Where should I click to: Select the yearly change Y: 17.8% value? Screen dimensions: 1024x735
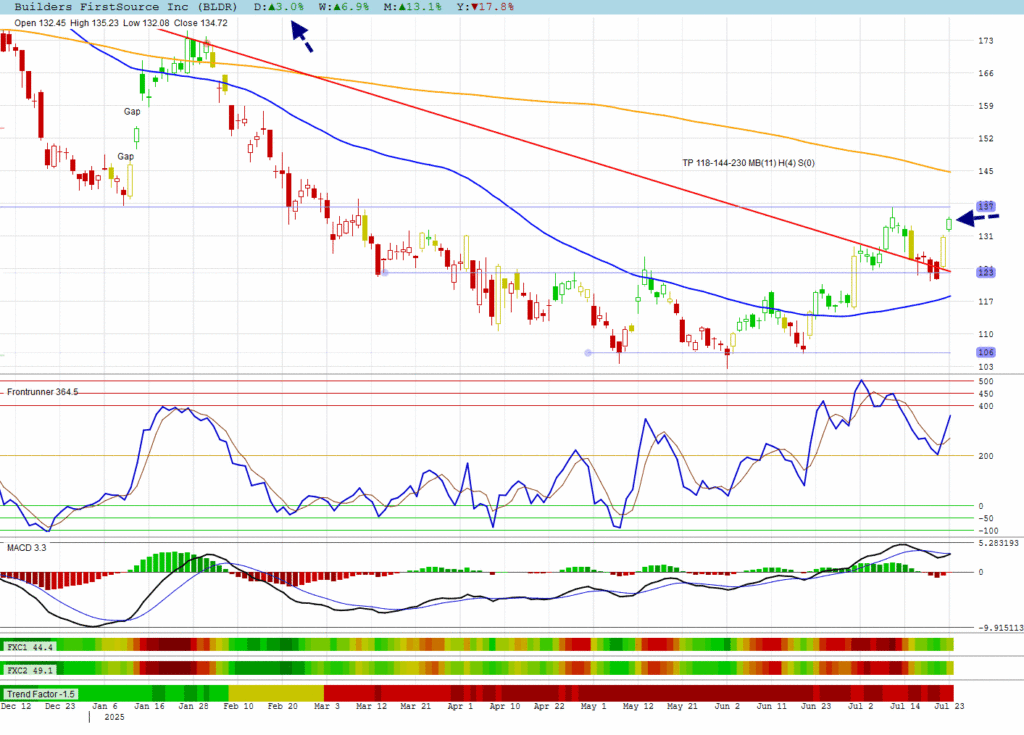coord(485,7)
